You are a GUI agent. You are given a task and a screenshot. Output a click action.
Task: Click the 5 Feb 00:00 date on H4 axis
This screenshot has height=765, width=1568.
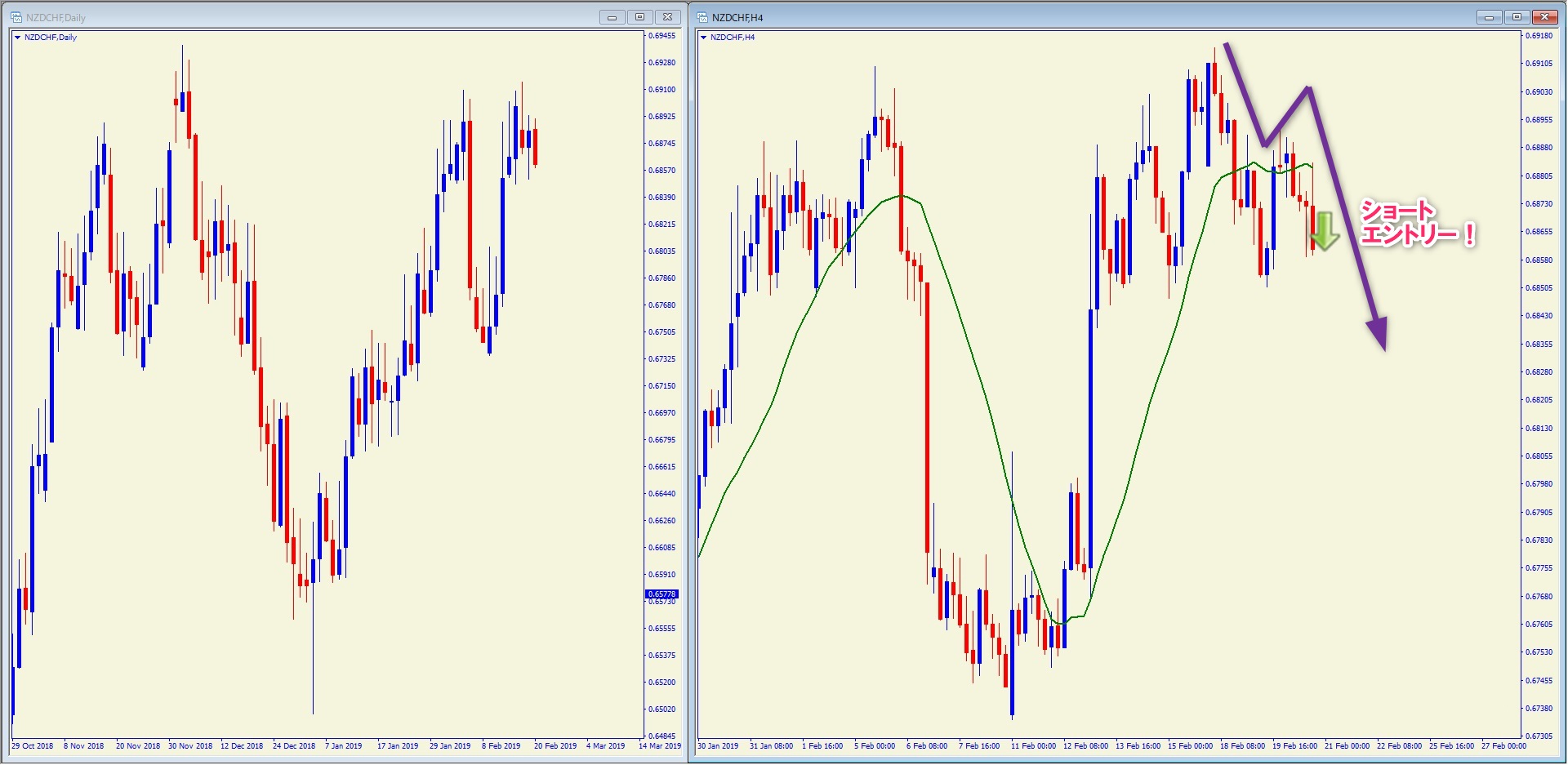point(875,746)
